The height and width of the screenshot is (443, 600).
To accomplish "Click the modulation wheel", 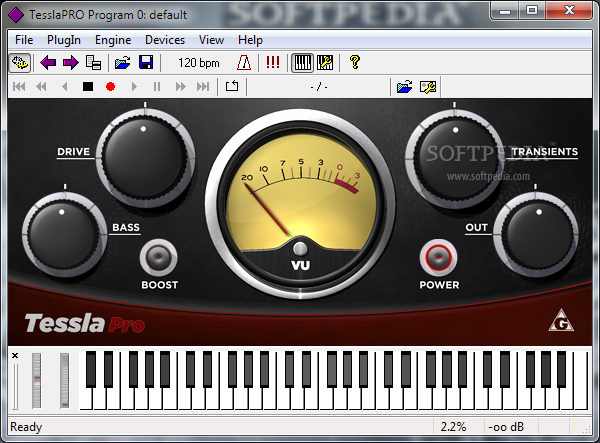I will [64, 380].
